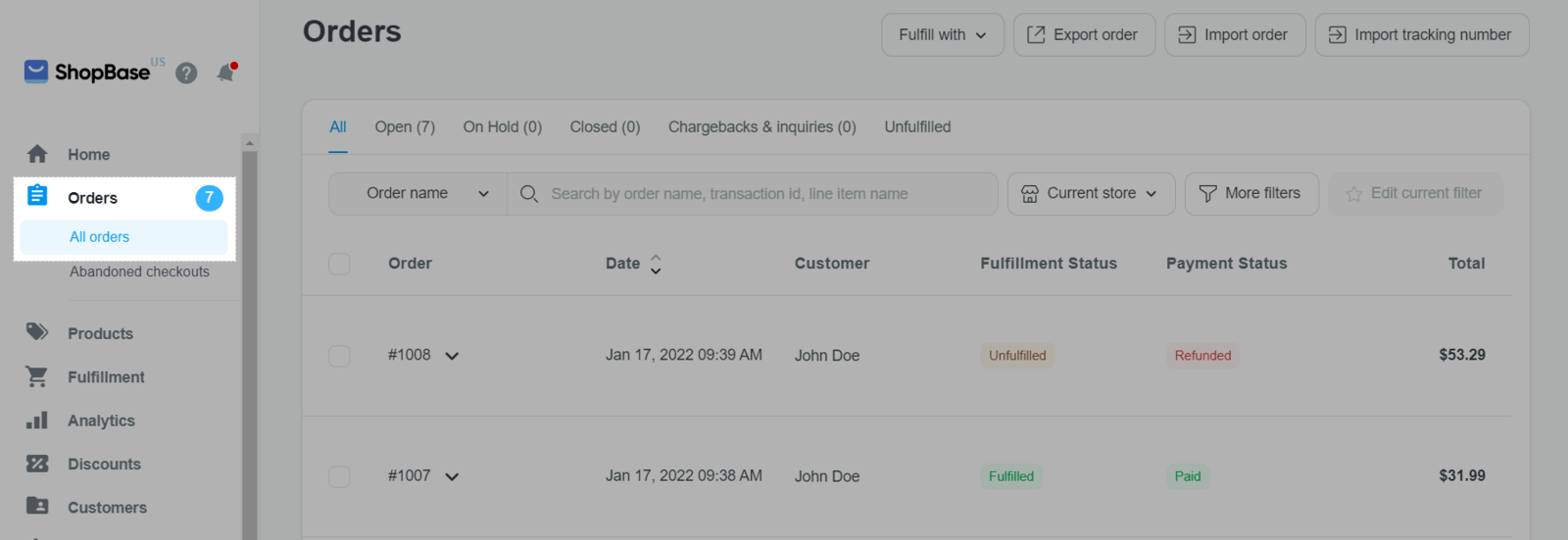Expand order #1007 details chevron
The width and height of the screenshot is (1568, 540).
452,477
